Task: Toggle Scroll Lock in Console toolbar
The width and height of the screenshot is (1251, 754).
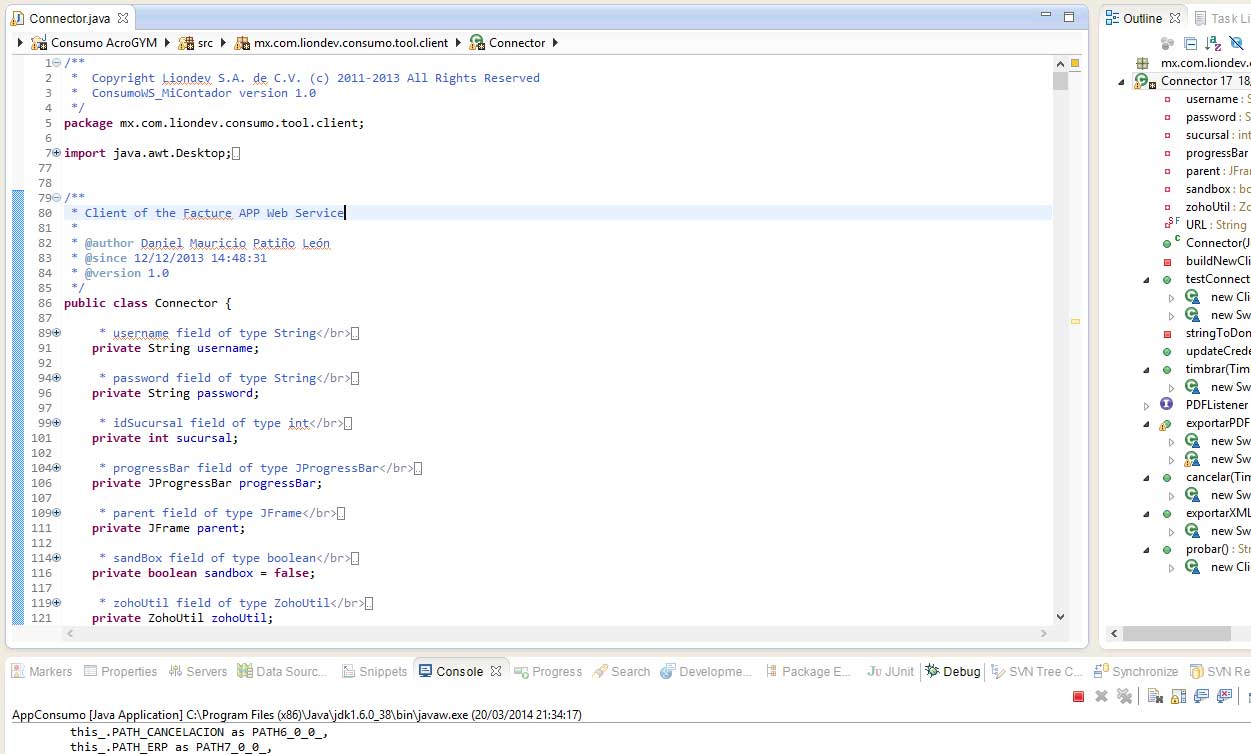Action: (1177, 696)
